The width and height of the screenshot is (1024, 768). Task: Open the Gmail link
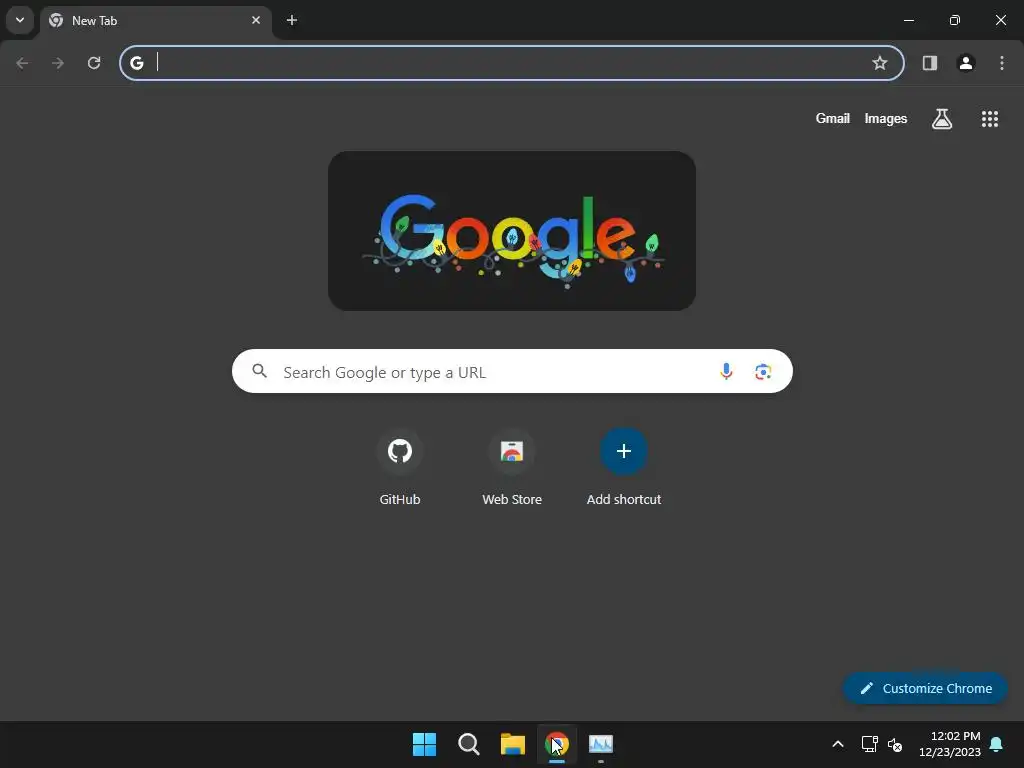pyautogui.click(x=833, y=118)
